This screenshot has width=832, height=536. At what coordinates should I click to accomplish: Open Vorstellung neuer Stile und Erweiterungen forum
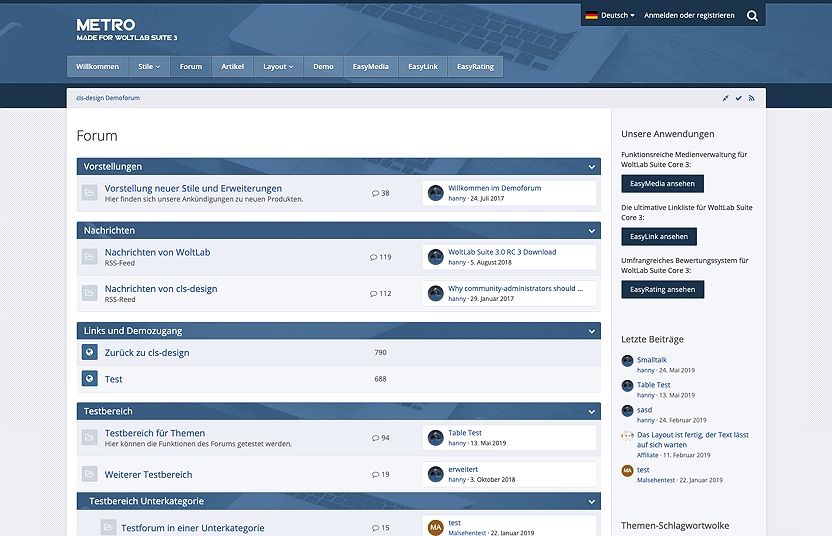coord(193,188)
